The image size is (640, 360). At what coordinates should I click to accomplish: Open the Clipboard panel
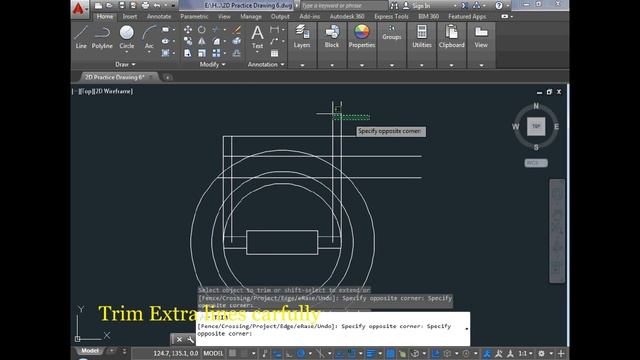coord(451,36)
